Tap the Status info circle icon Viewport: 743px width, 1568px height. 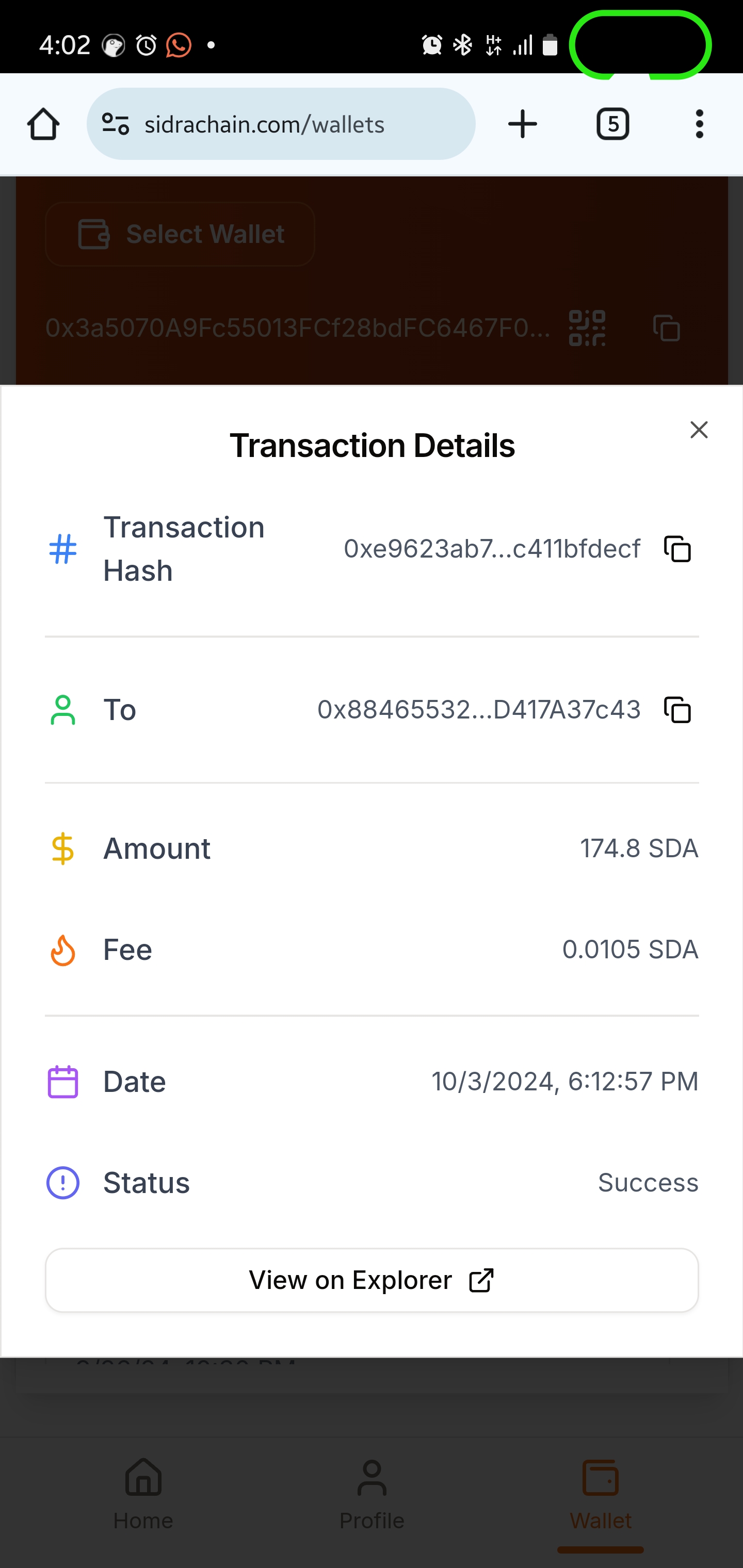[x=63, y=1183]
